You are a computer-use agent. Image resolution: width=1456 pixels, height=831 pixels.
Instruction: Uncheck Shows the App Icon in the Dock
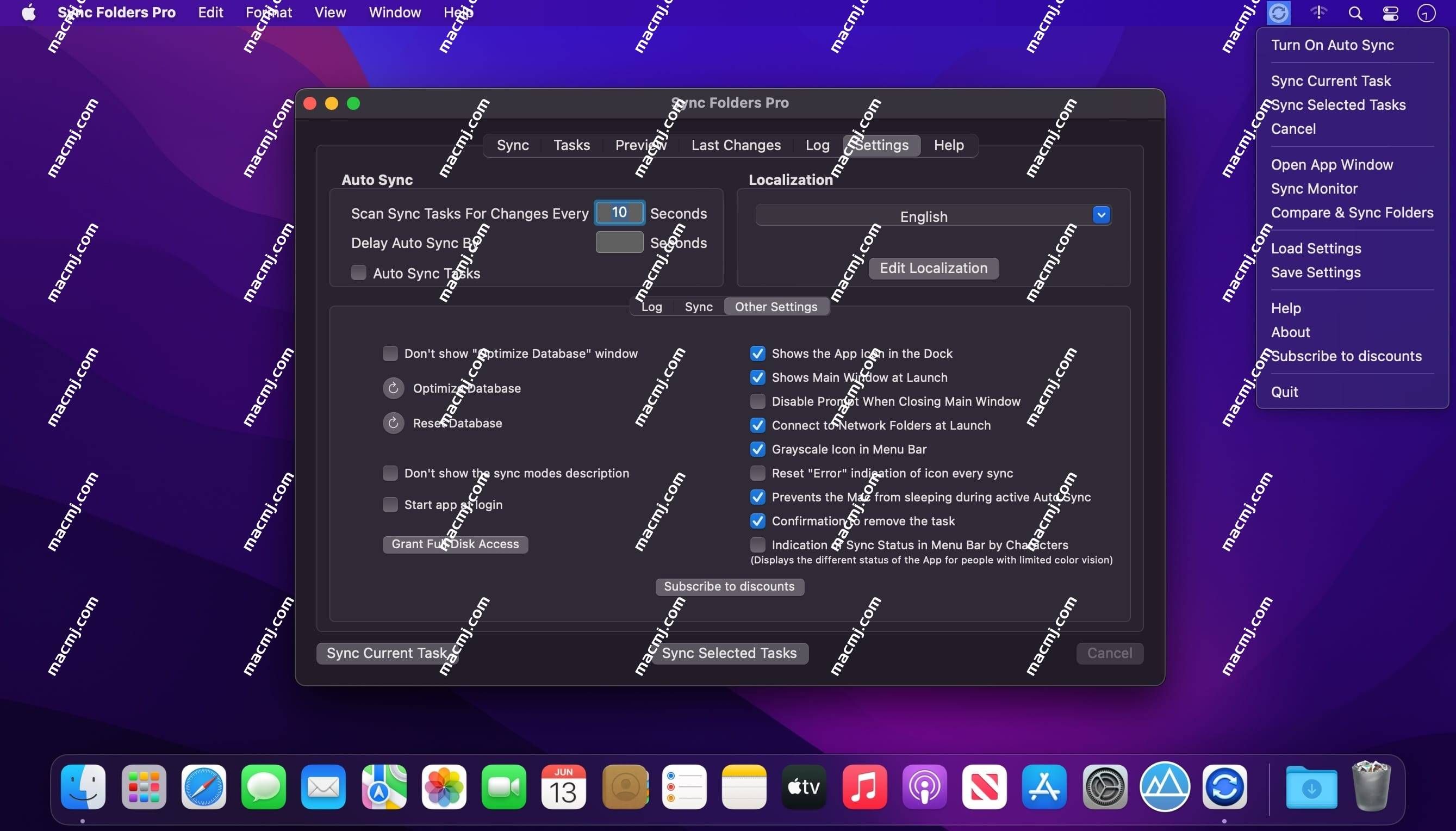click(758, 354)
